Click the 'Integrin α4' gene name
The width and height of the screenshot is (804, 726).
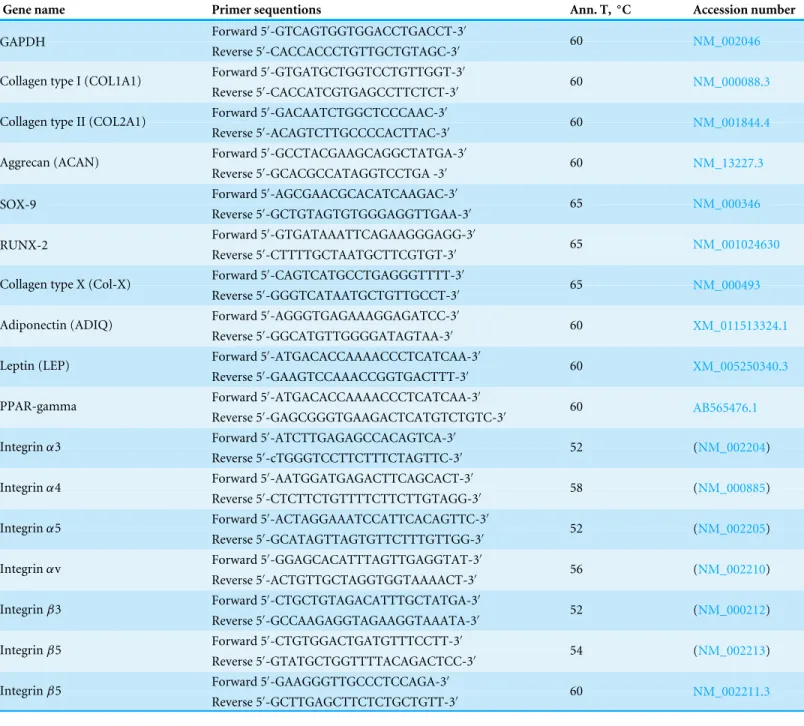pyautogui.click(x=30, y=488)
